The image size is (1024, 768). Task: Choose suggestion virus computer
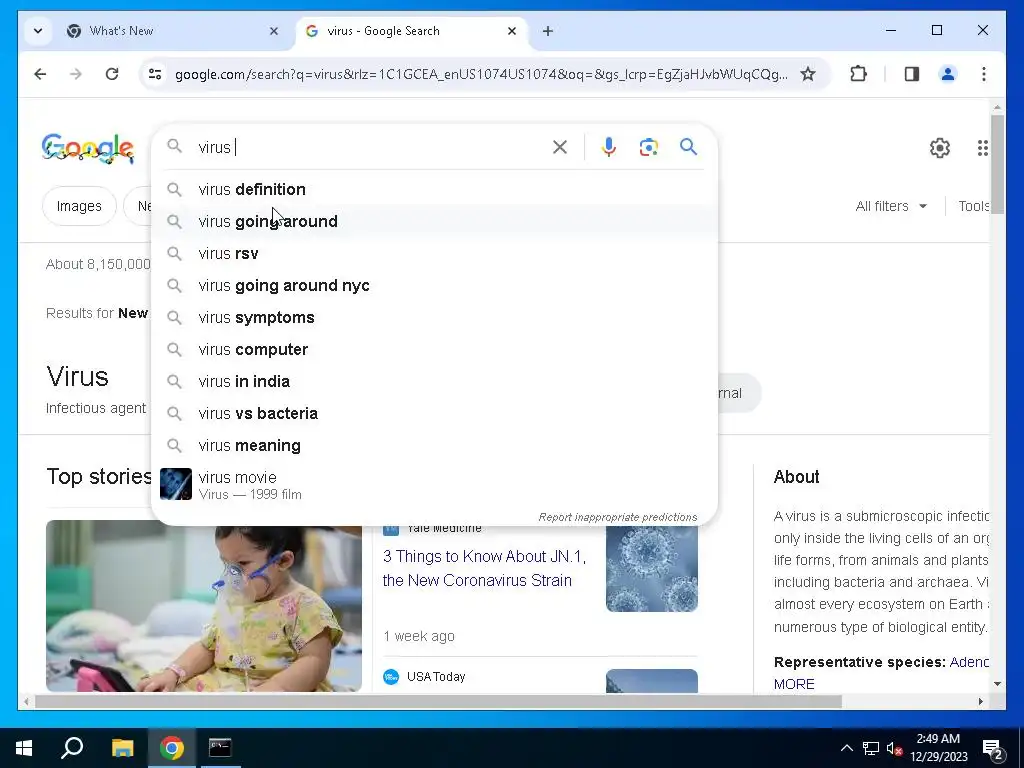point(434,349)
